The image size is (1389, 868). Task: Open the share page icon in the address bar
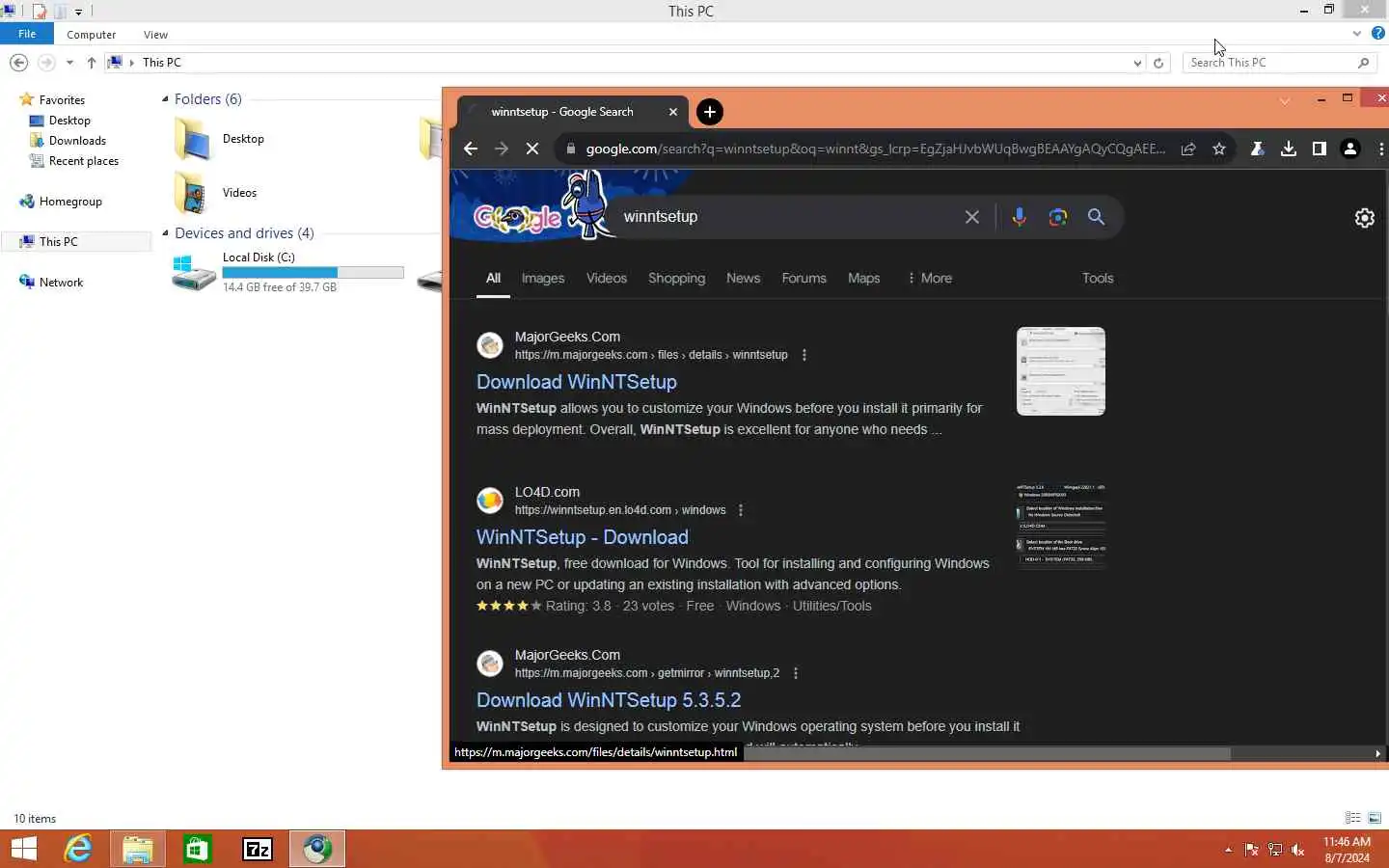pyautogui.click(x=1188, y=149)
